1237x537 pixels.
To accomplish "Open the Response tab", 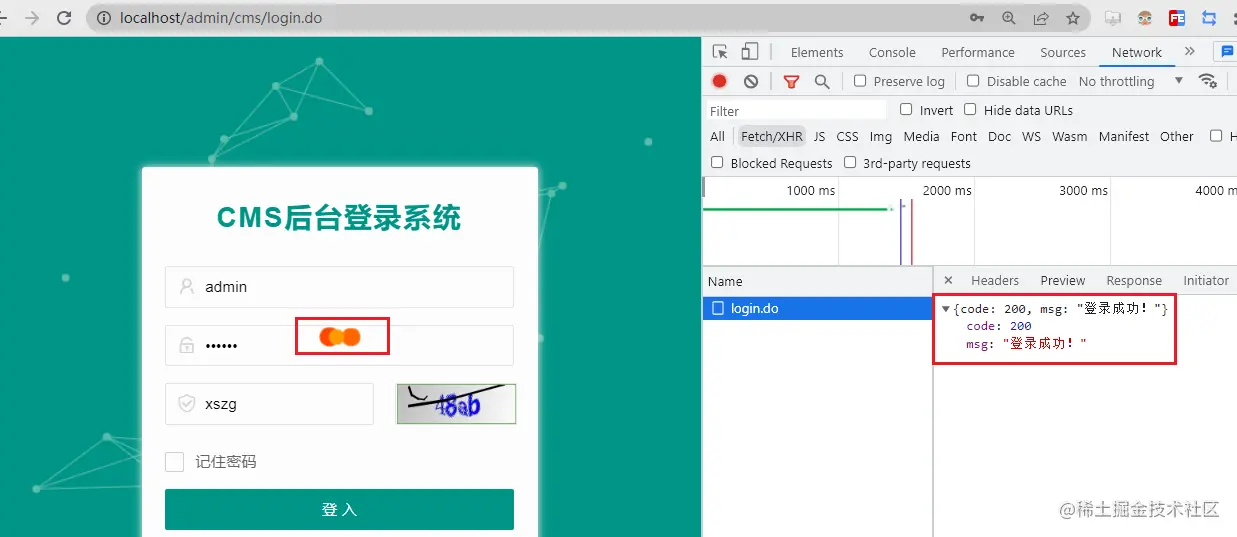I will tap(1134, 281).
